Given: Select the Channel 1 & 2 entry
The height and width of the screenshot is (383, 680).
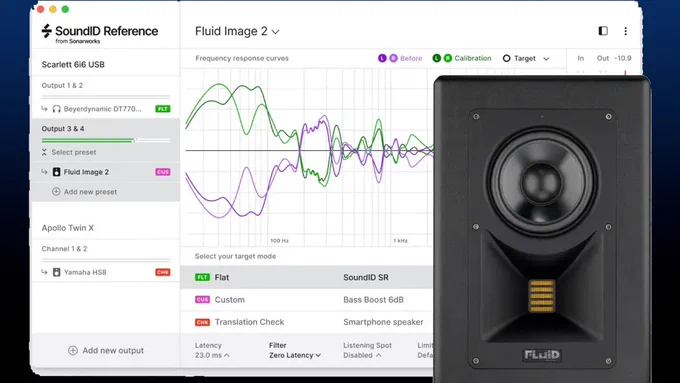Looking at the screenshot, I should tap(64, 249).
